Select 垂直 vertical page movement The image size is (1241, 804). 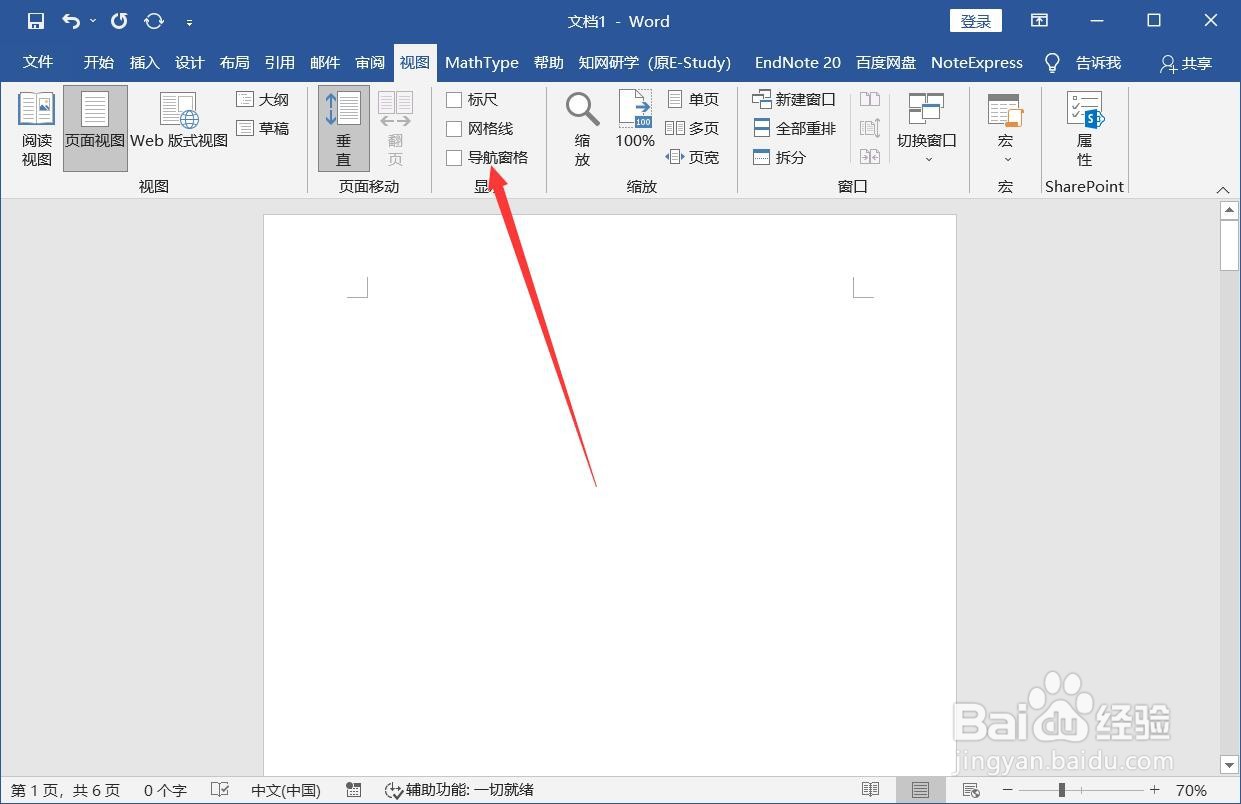coord(344,129)
